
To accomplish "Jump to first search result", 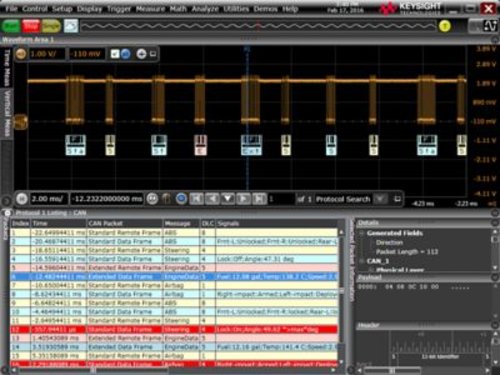I will click(197, 199).
